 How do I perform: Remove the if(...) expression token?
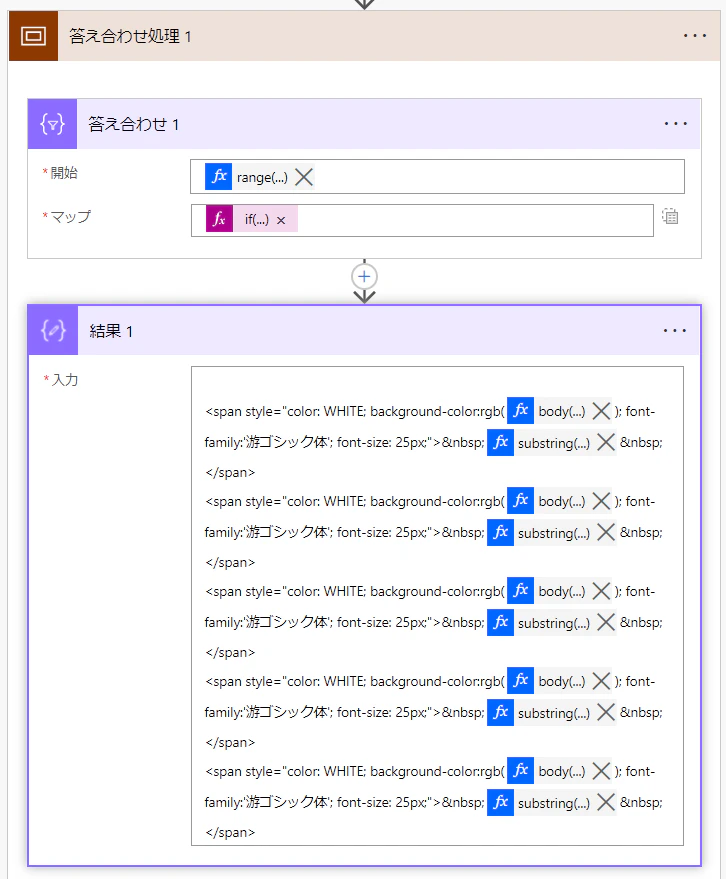click(x=281, y=220)
